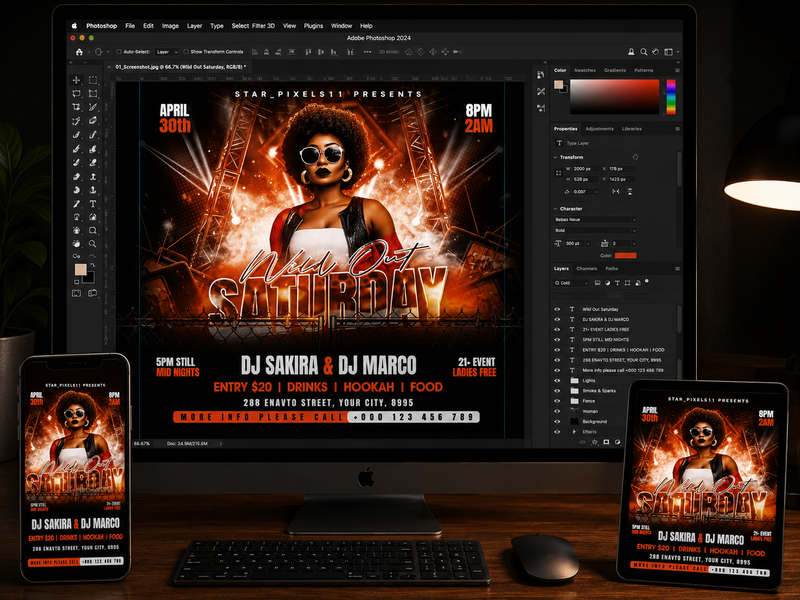
Task: Open the layer filter kind dropdown
Action: (x=571, y=283)
